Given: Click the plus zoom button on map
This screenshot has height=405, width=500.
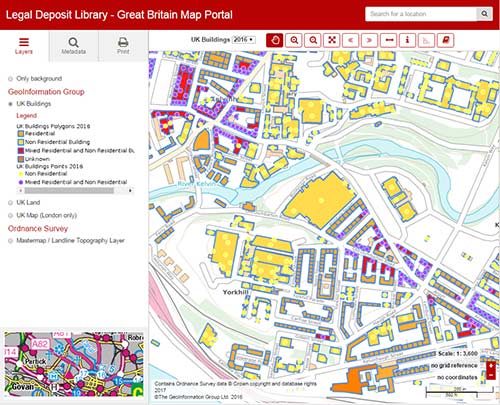Looking at the screenshot, I should tap(491, 365).
